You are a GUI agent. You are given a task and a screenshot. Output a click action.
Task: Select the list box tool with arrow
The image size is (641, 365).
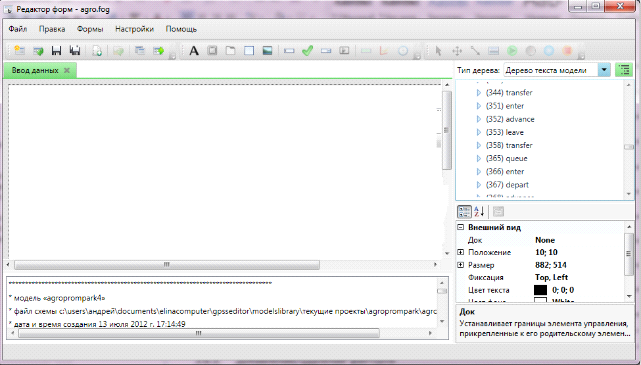[x=344, y=51]
